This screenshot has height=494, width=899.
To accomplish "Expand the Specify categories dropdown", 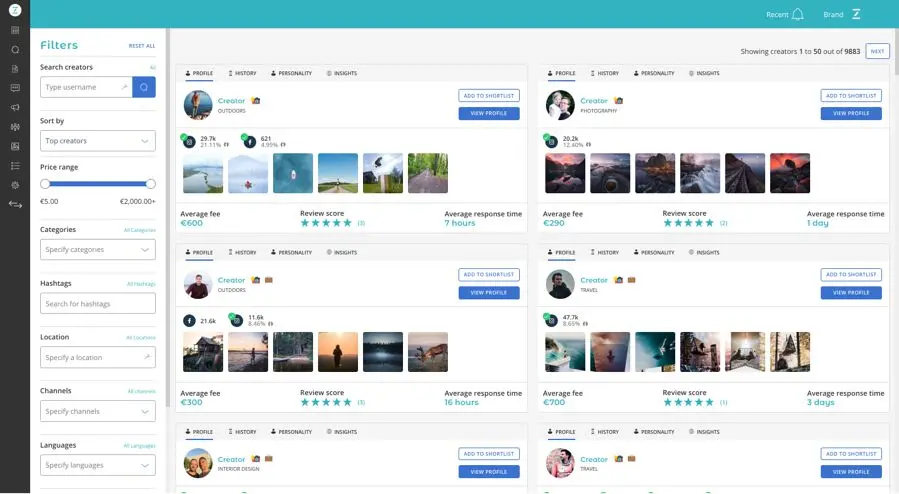I will click(x=97, y=250).
